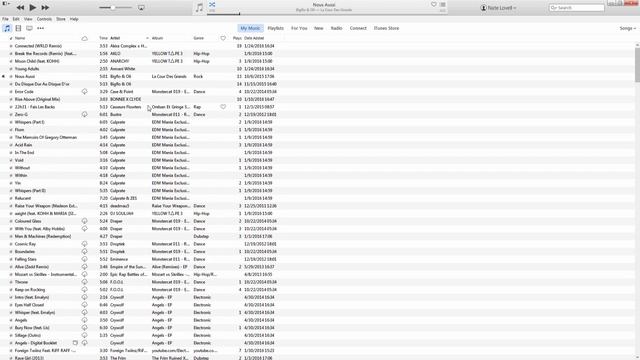Screen dimensions: 640x360
Task: Click the heart column header icon
Action: tap(223, 38)
